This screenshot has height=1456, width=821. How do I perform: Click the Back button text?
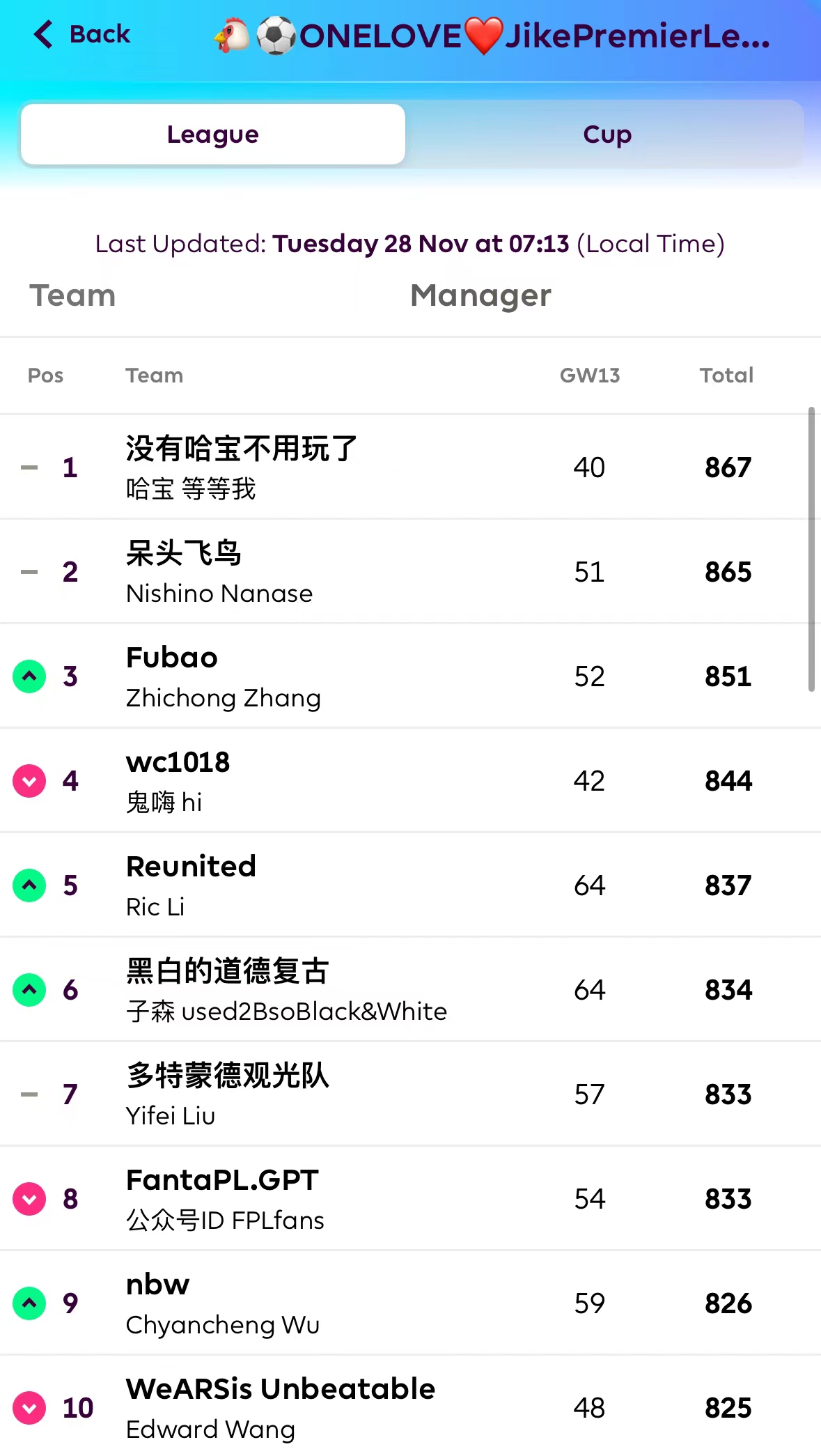pos(100,34)
